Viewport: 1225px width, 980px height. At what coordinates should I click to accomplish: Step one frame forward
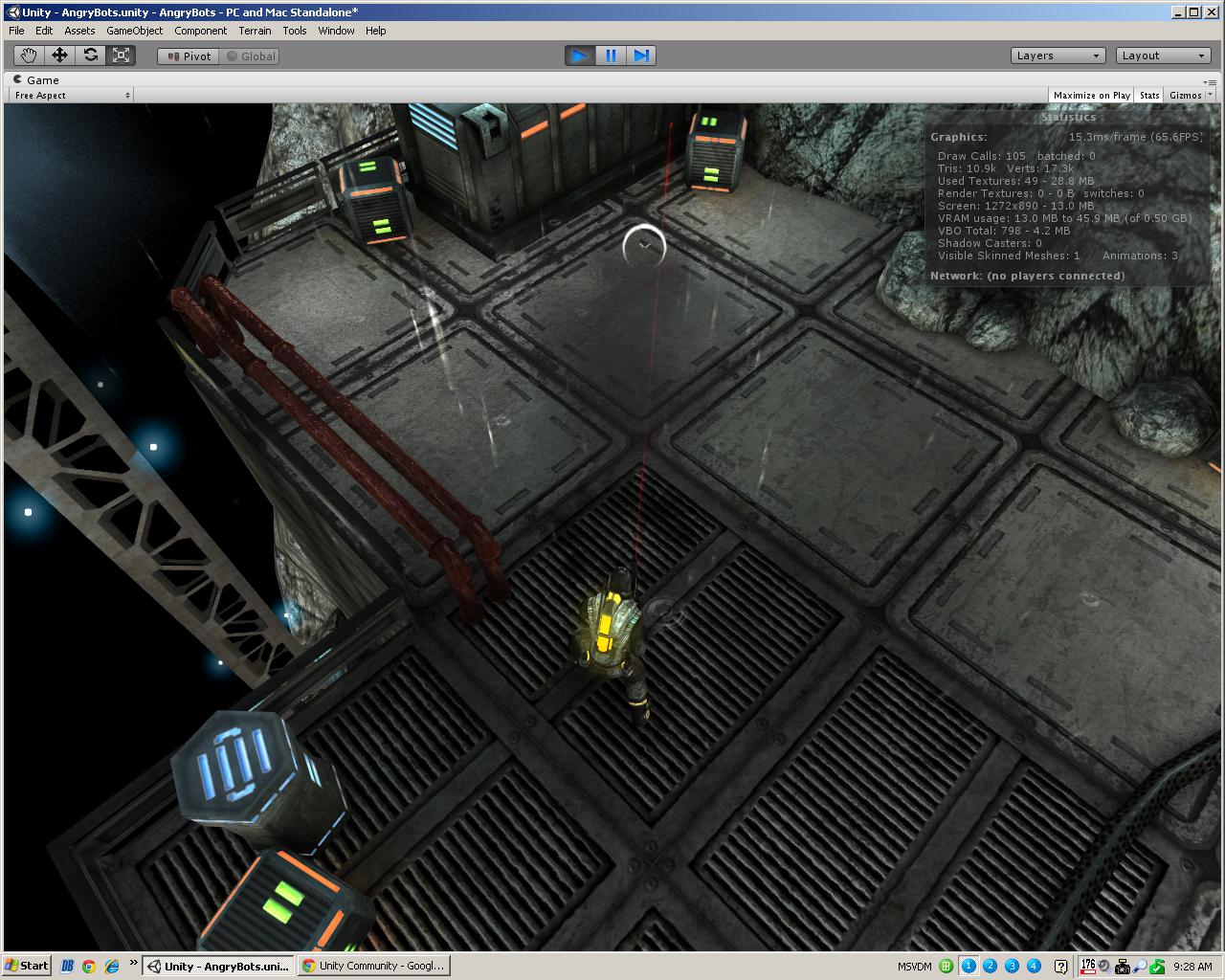[642, 56]
